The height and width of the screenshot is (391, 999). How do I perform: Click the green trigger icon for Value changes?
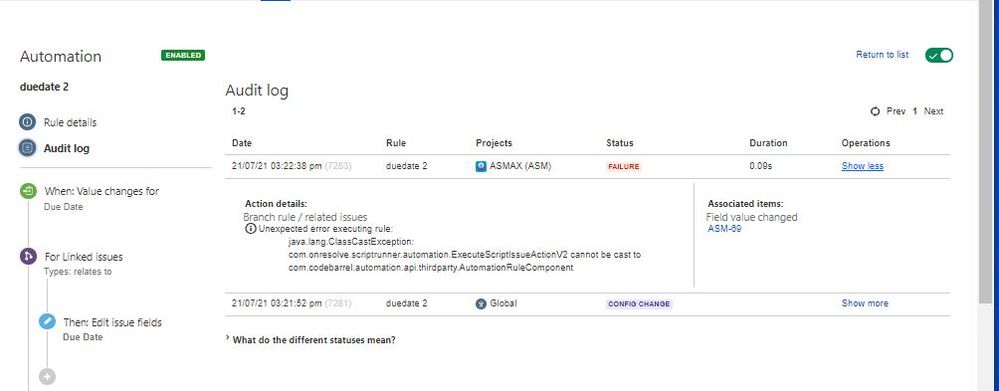[x=28, y=191]
